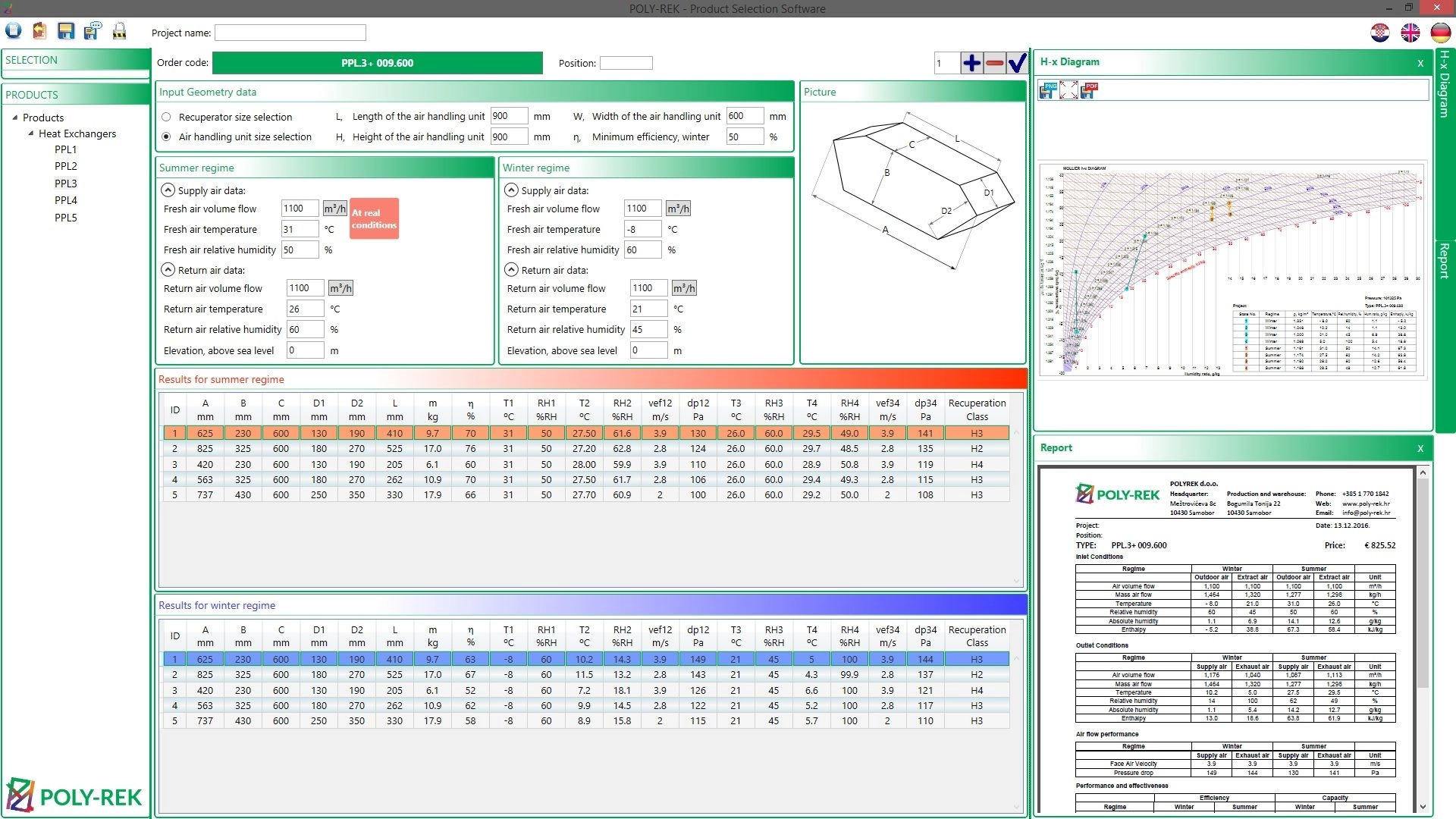
Task: Click the Project name input field
Action: [290, 33]
